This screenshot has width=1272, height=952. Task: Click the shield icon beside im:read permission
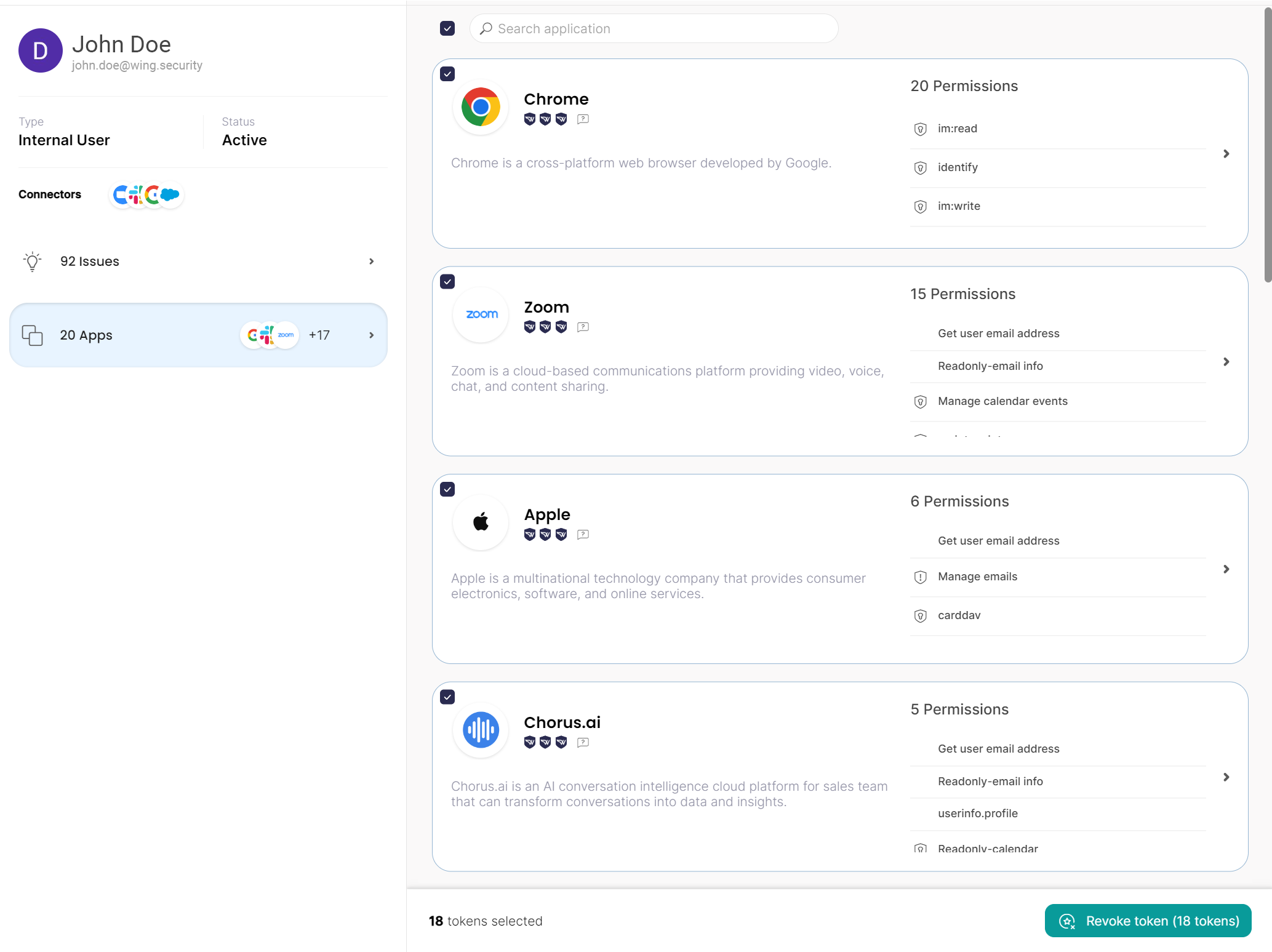coord(920,129)
